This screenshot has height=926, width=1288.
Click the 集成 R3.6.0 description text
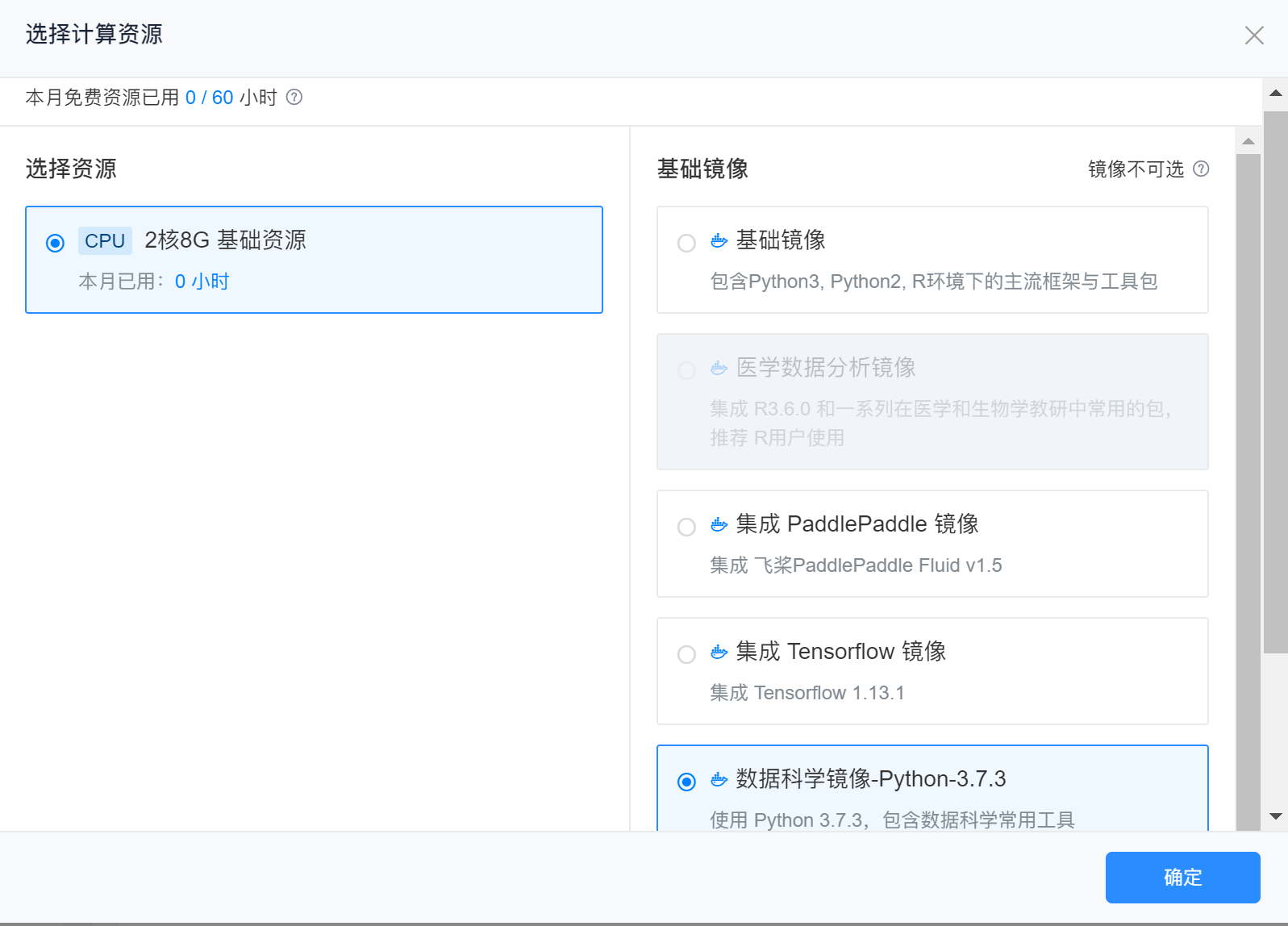click(940, 423)
